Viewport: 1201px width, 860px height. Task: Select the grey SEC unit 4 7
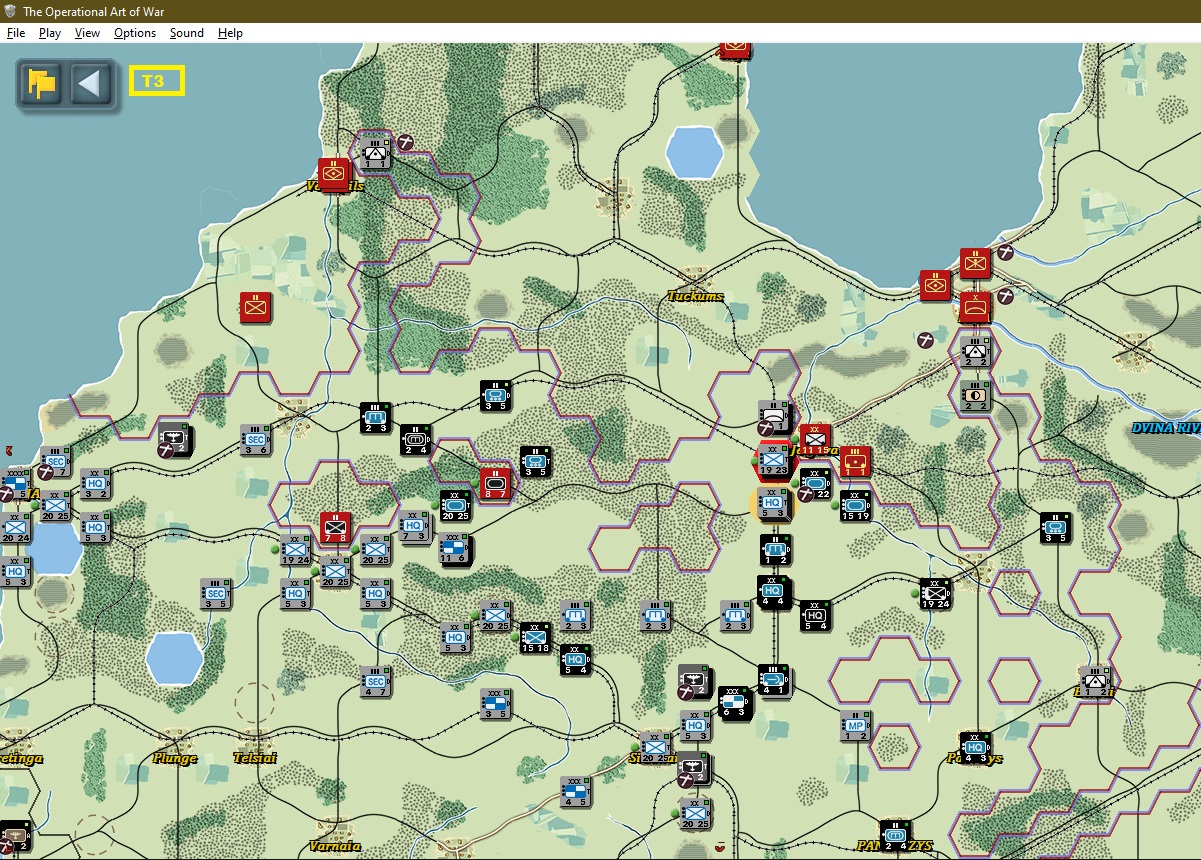coord(375,681)
